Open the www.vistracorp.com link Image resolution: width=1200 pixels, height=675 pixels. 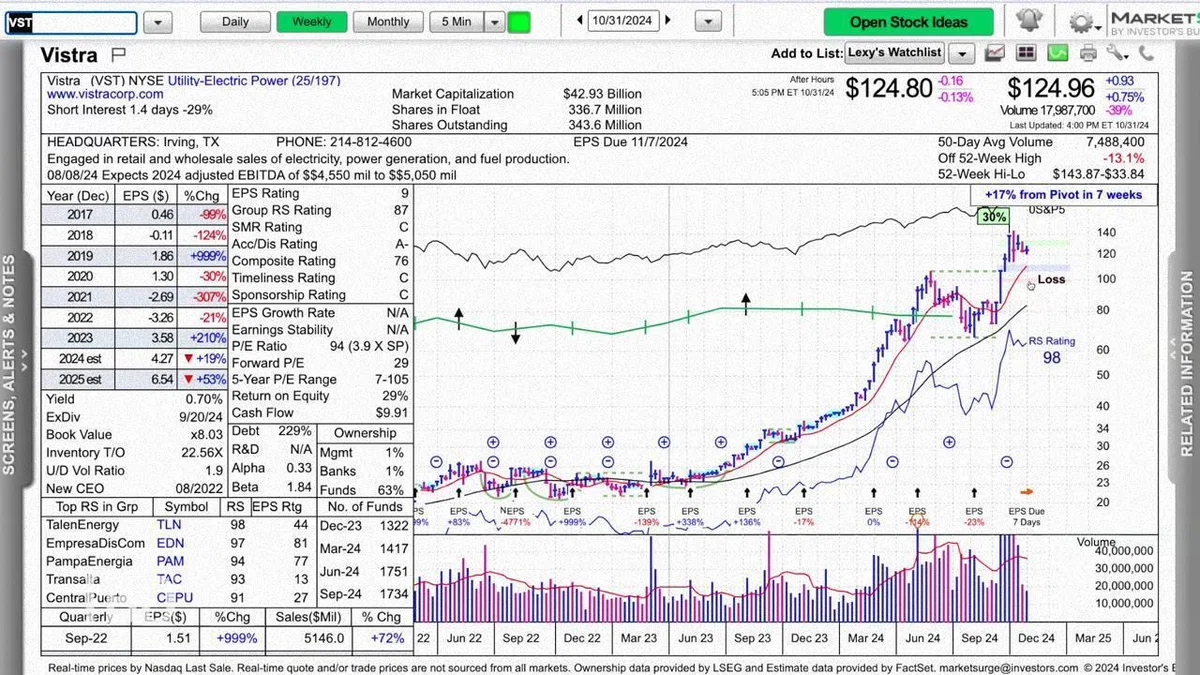coord(98,94)
